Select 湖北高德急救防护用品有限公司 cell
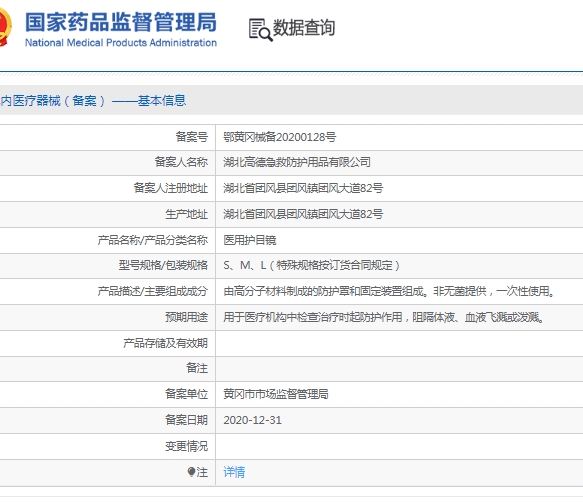Viewport: 583px width, 503px height. [x=297, y=162]
